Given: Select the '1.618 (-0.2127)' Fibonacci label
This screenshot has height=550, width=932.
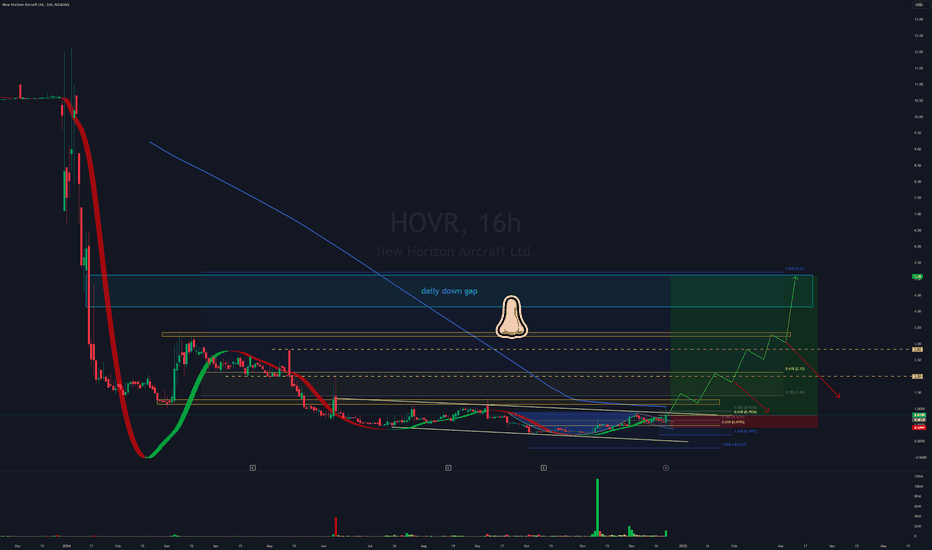Looking at the screenshot, I should click(x=734, y=444).
